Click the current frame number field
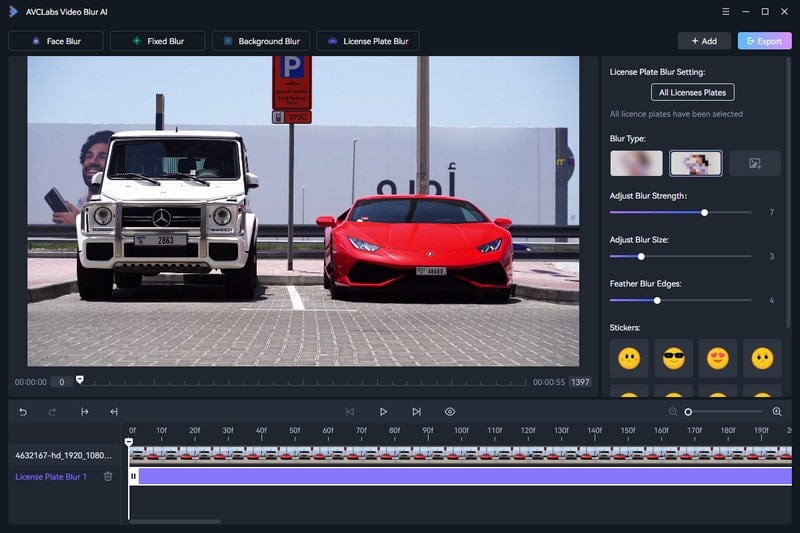 pos(62,382)
